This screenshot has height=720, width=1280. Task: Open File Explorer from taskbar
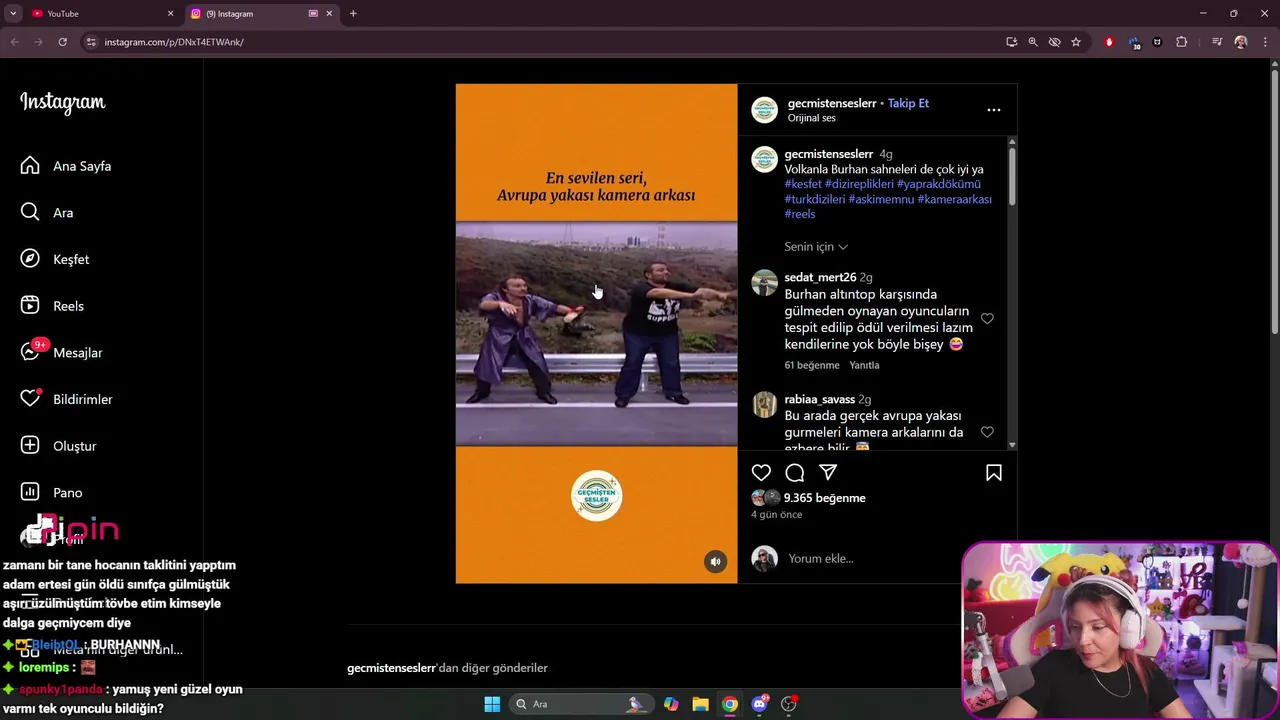tap(700, 704)
